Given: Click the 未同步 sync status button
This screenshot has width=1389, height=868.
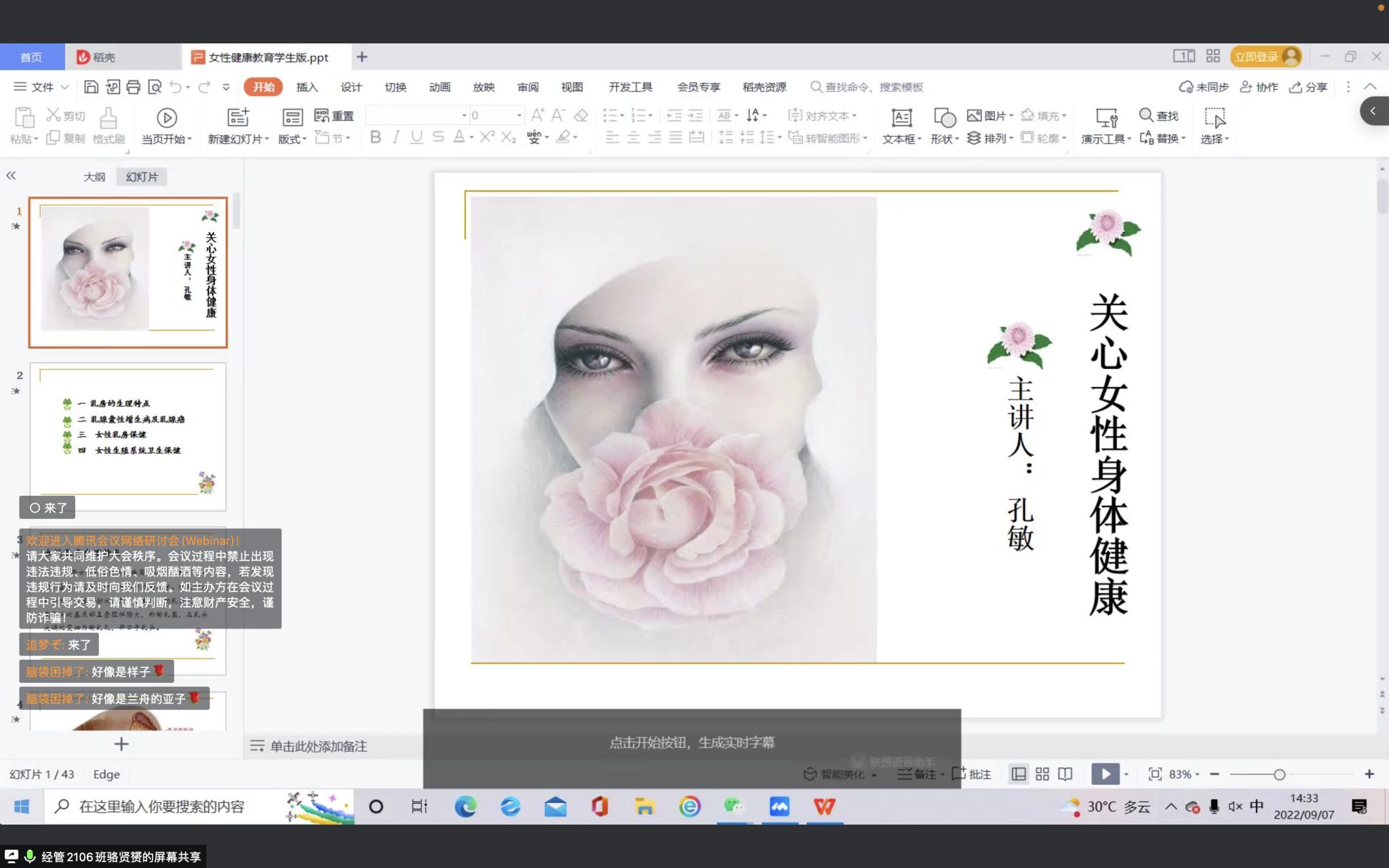Looking at the screenshot, I should (1204, 87).
